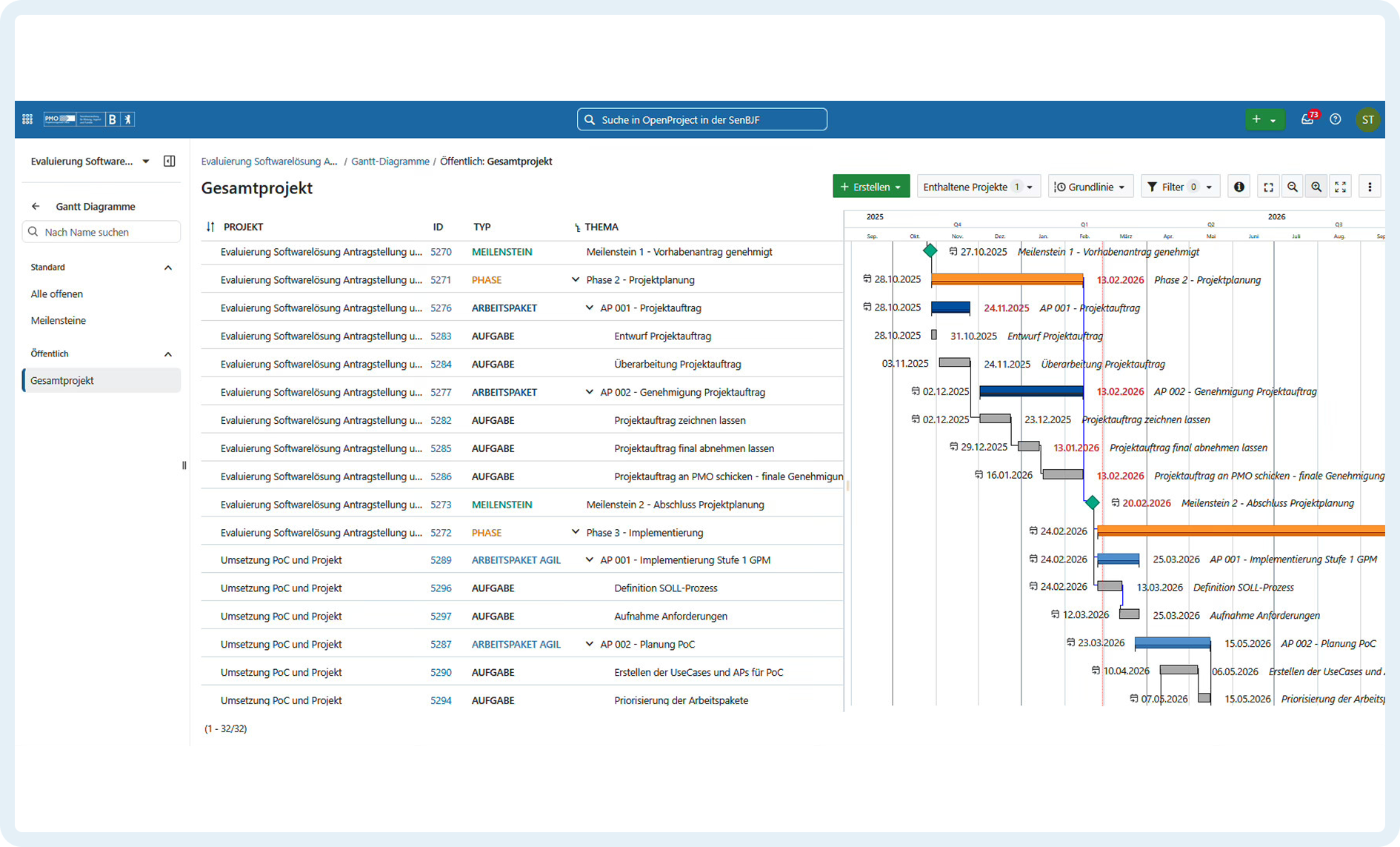Click the Gantt zoom in magnifier
1400x847 pixels.
click(x=1316, y=187)
